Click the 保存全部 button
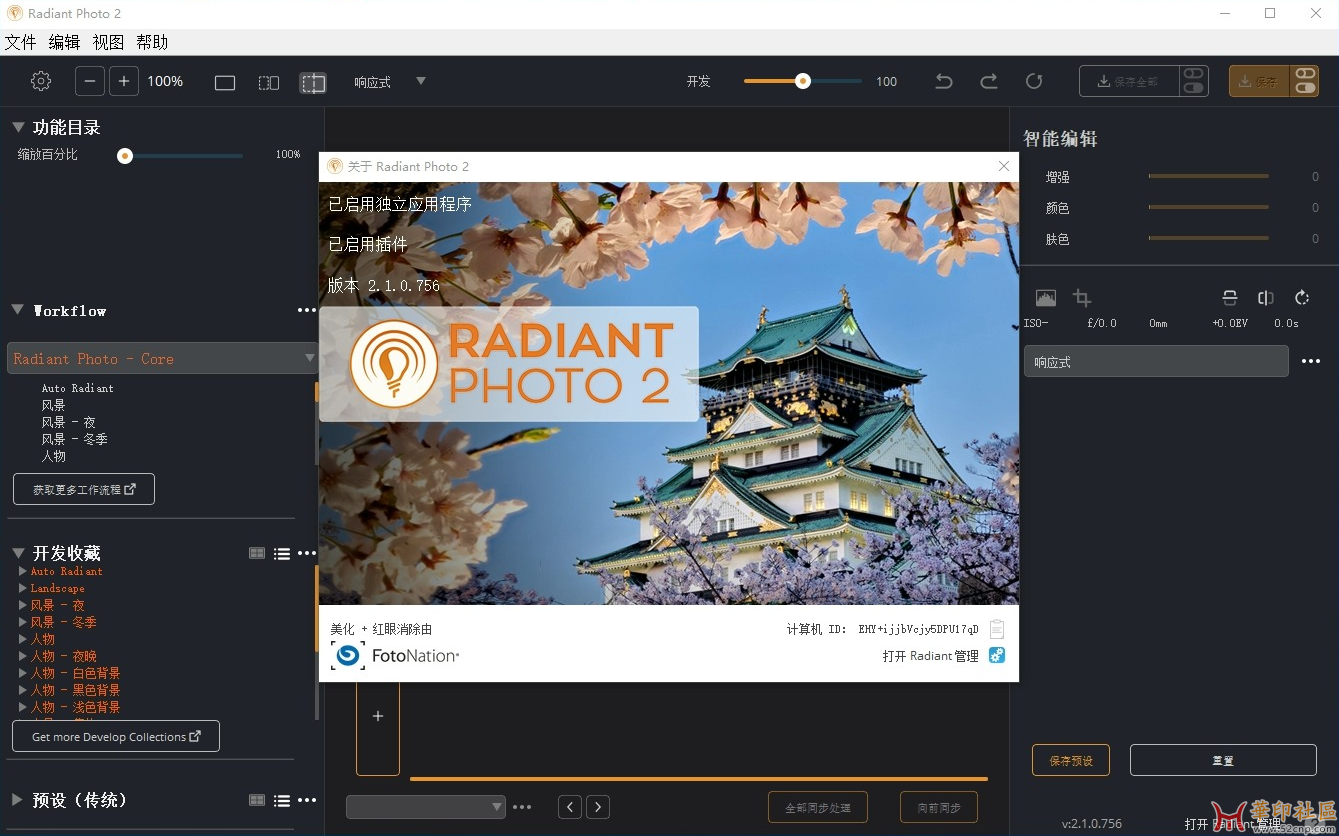Viewport: 1339px width, 836px height. pos(1128,81)
